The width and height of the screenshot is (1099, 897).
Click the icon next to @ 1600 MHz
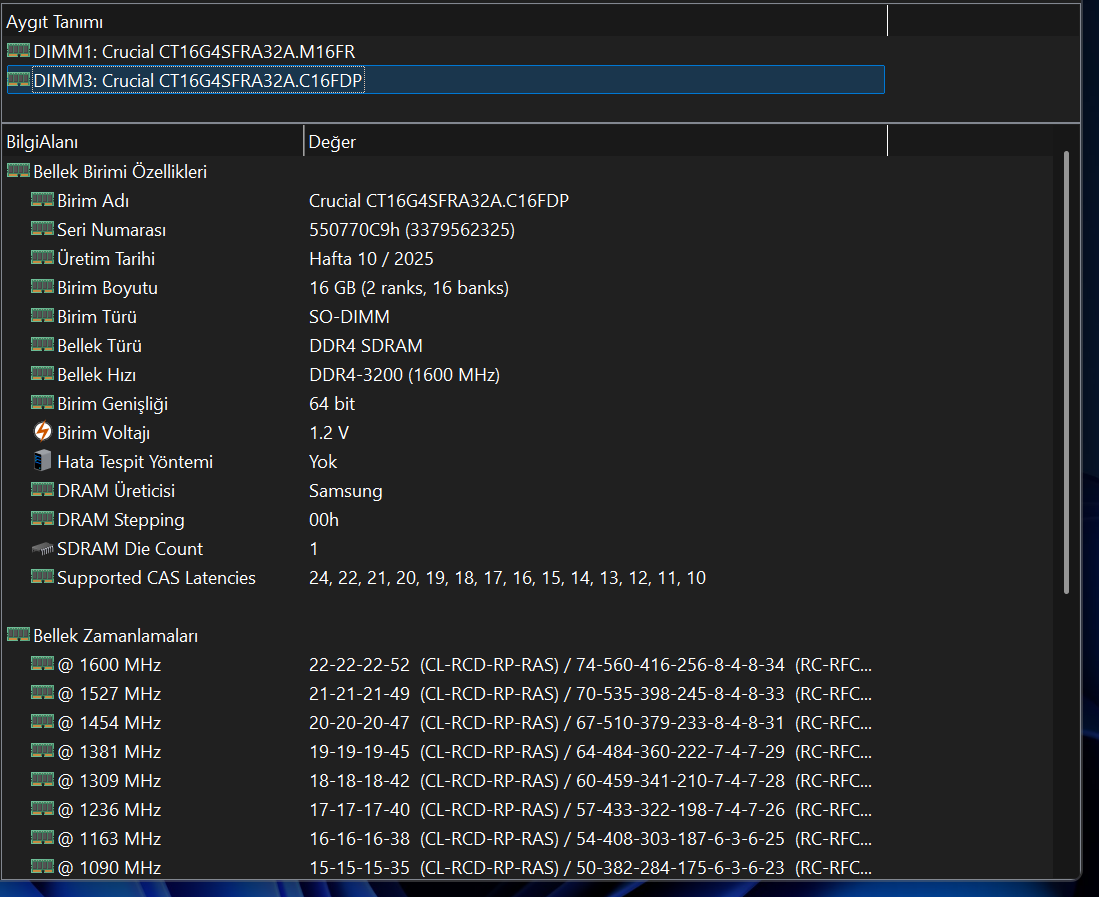pyautogui.click(x=42, y=663)
